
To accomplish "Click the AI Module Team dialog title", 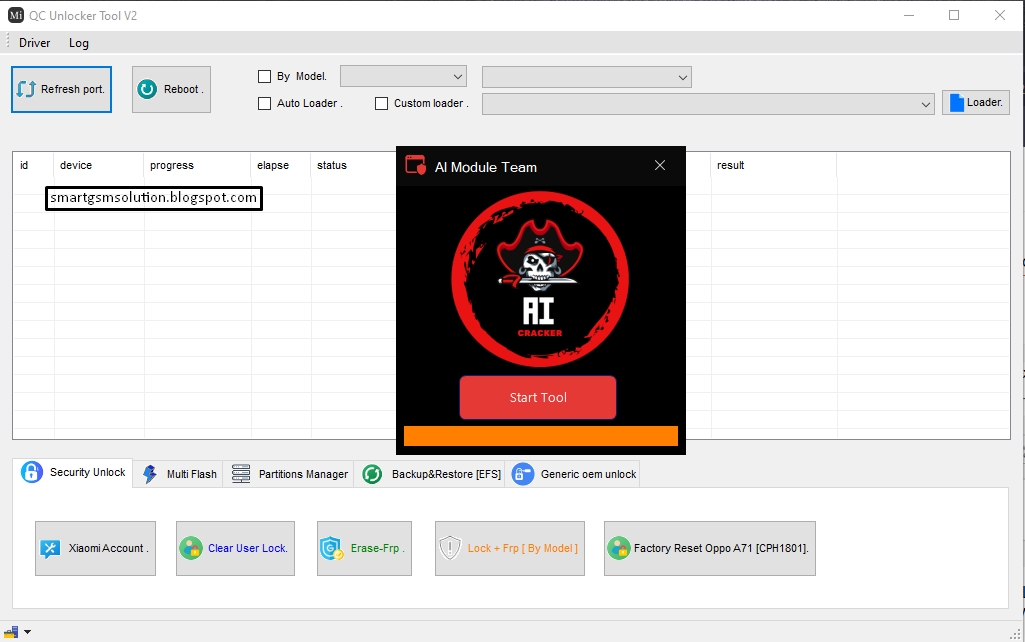I will coord(486,167).
